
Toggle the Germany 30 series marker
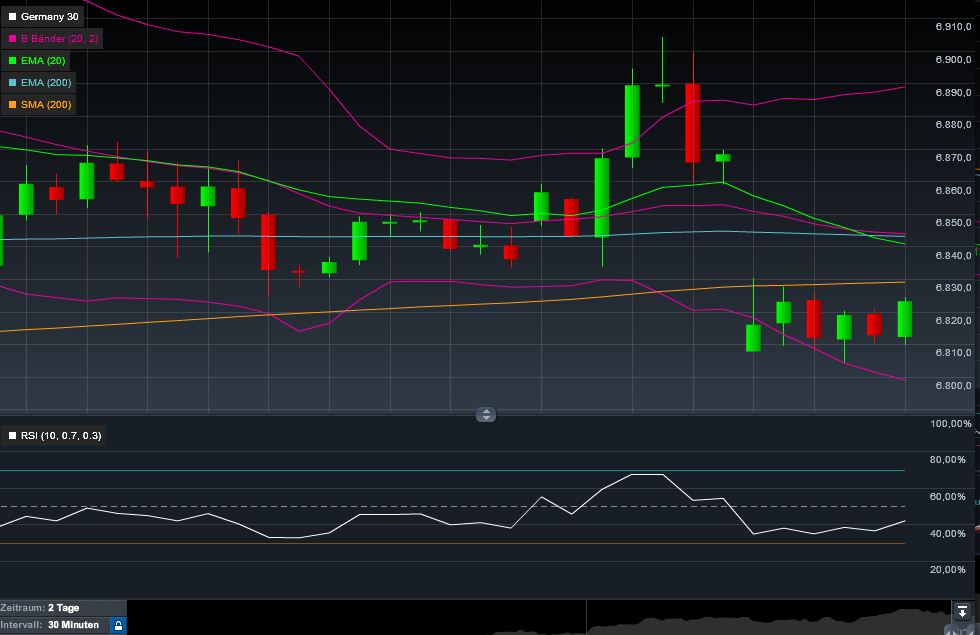(11, 16)
